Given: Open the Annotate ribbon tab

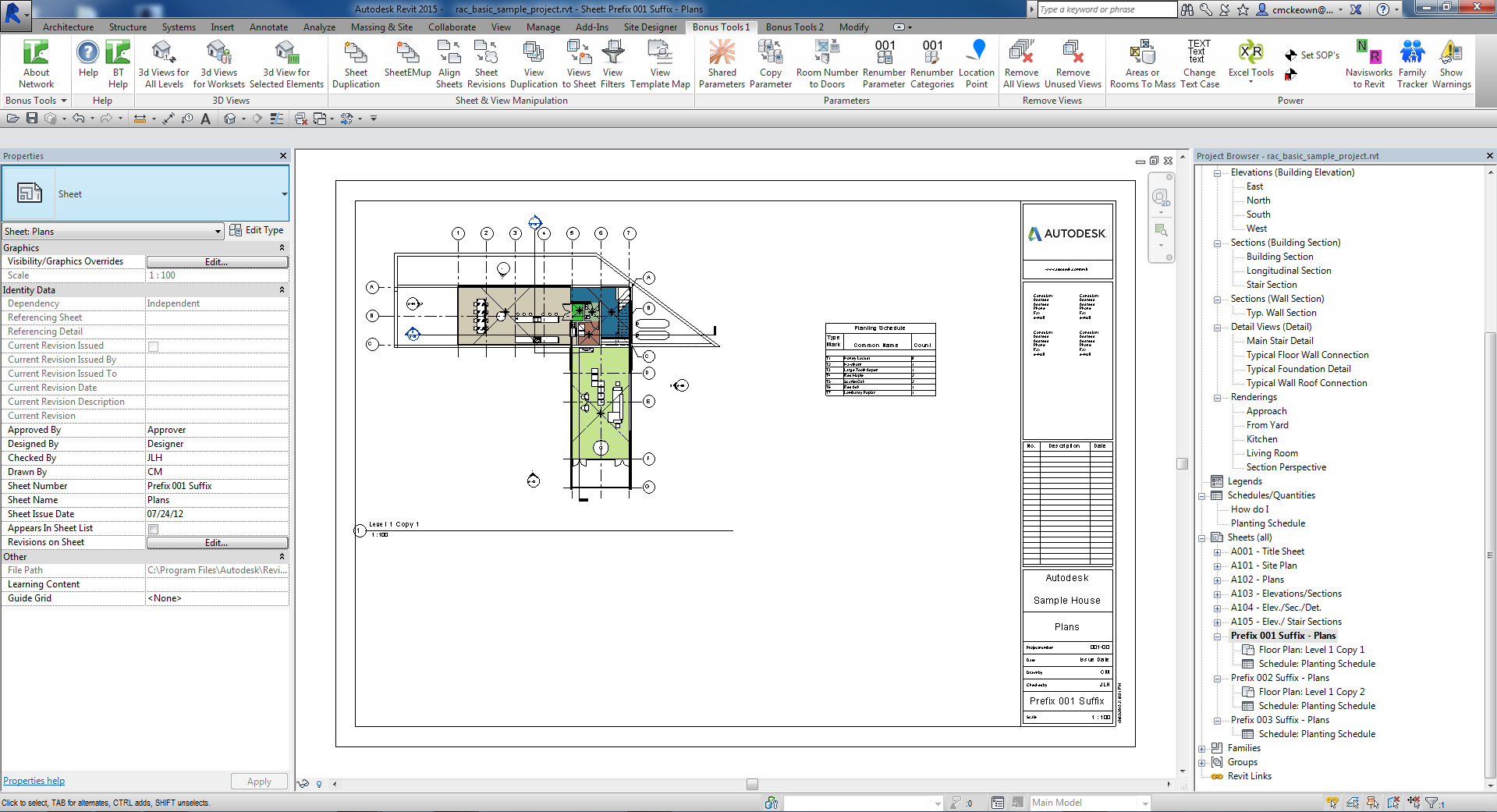Looking at the screenshot, I should 268,27.
